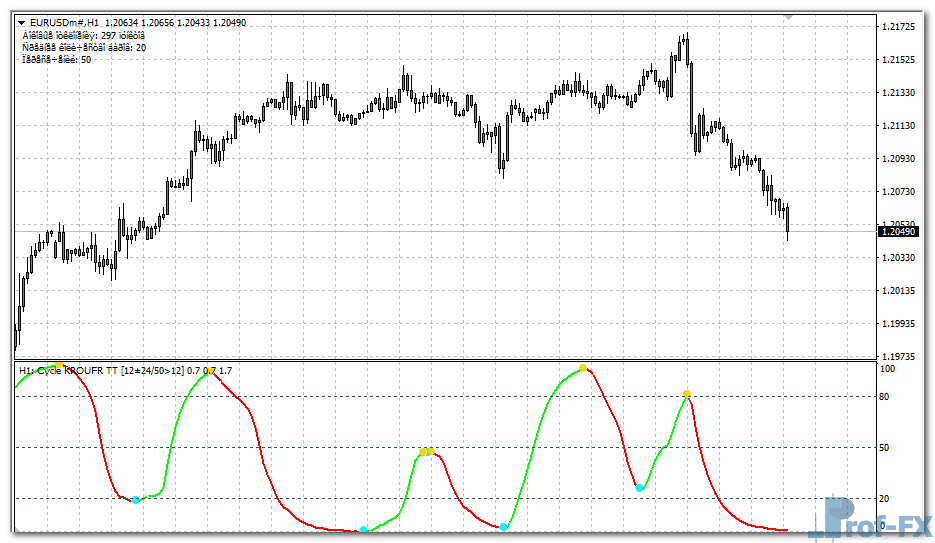
Task: Select the black 1.20490 current price label
Action: [898, 232]
